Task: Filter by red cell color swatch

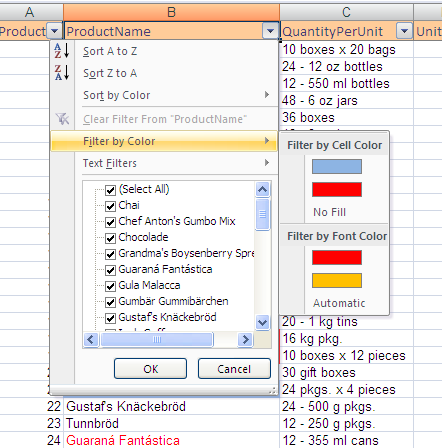Action: pos(337,189)
